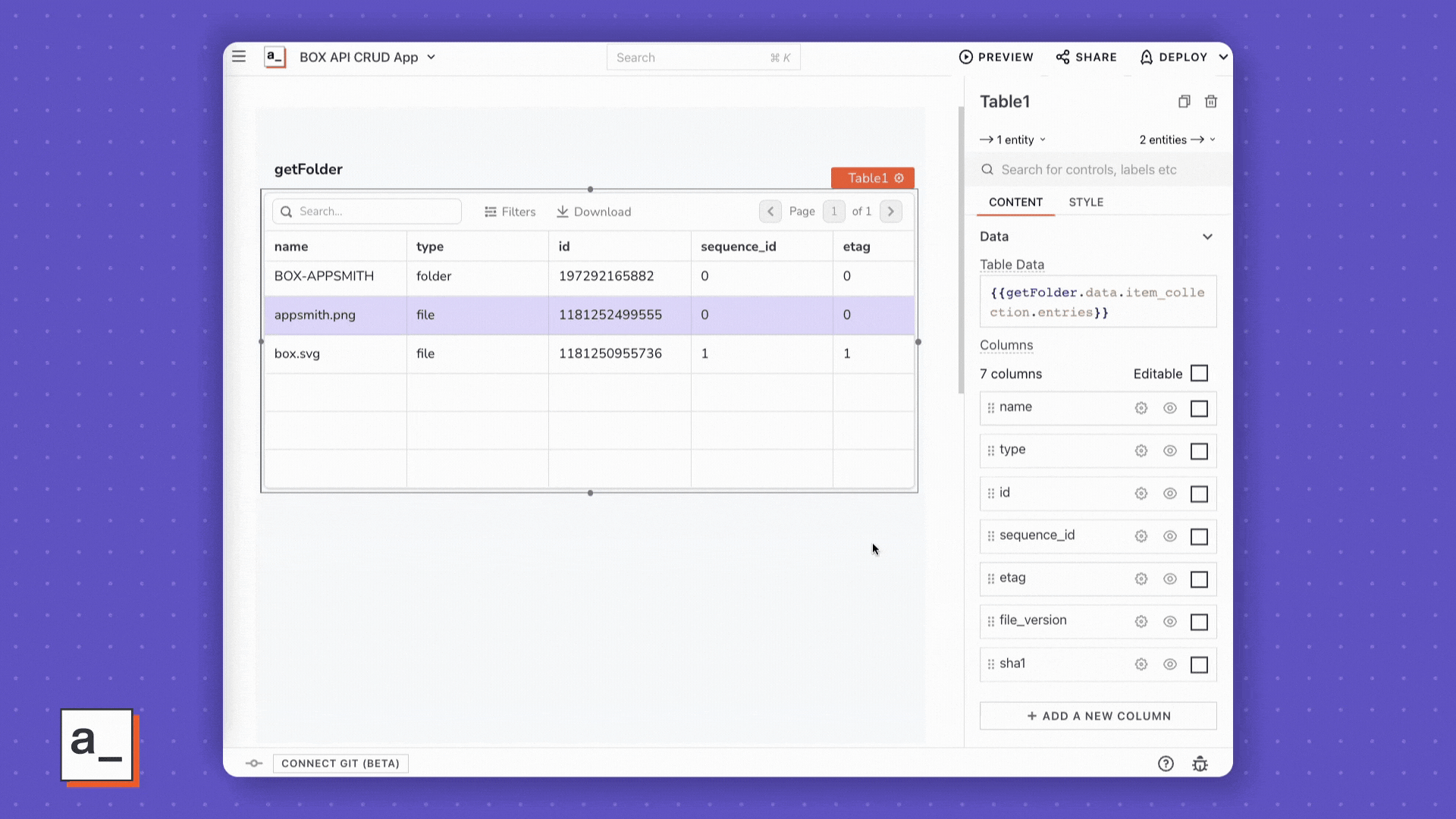The image size is (1456, 819).
Task: Grab the drag handle of file_version column
Action: [x=990, y=622]
